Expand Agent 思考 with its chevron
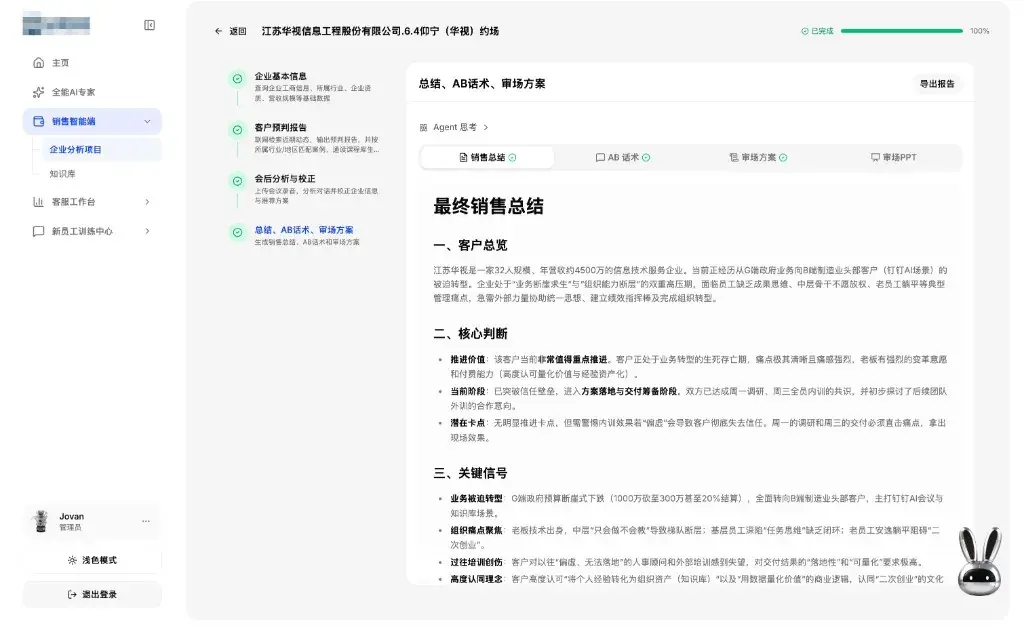This screenshot has width=1024, height=632. (x=486, y=127)
